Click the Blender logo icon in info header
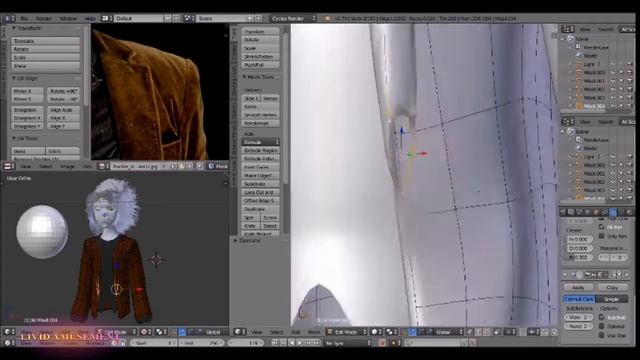 pos(327,18)
